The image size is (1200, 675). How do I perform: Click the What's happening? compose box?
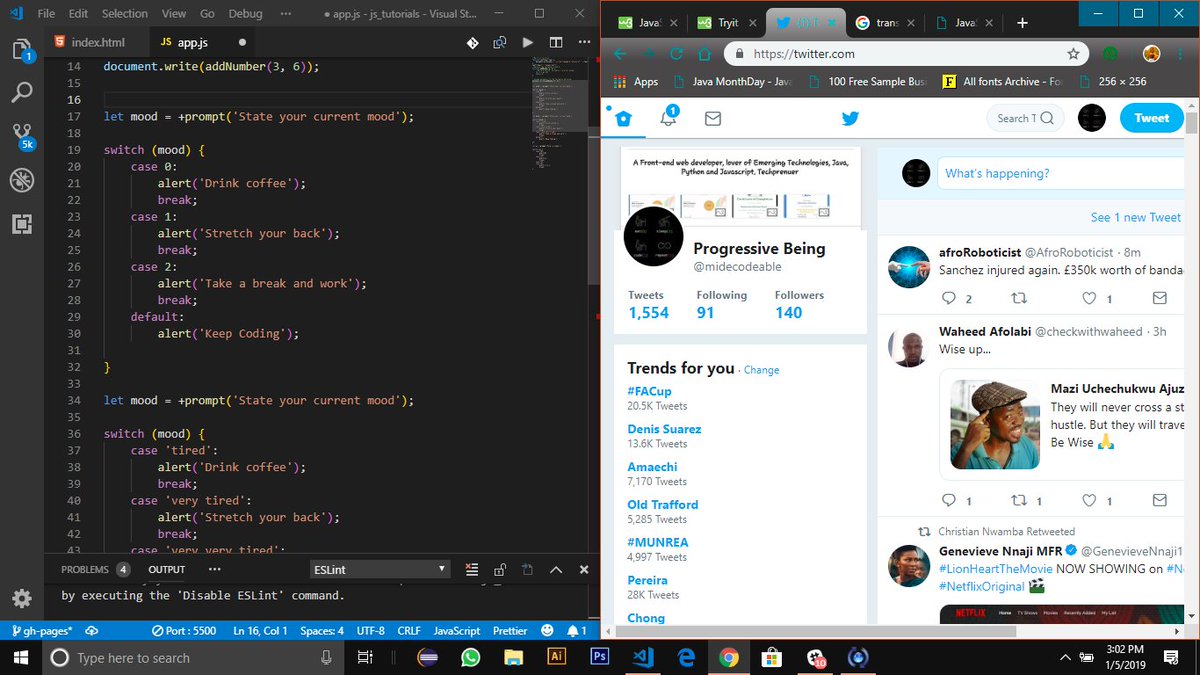point(1060,173)
